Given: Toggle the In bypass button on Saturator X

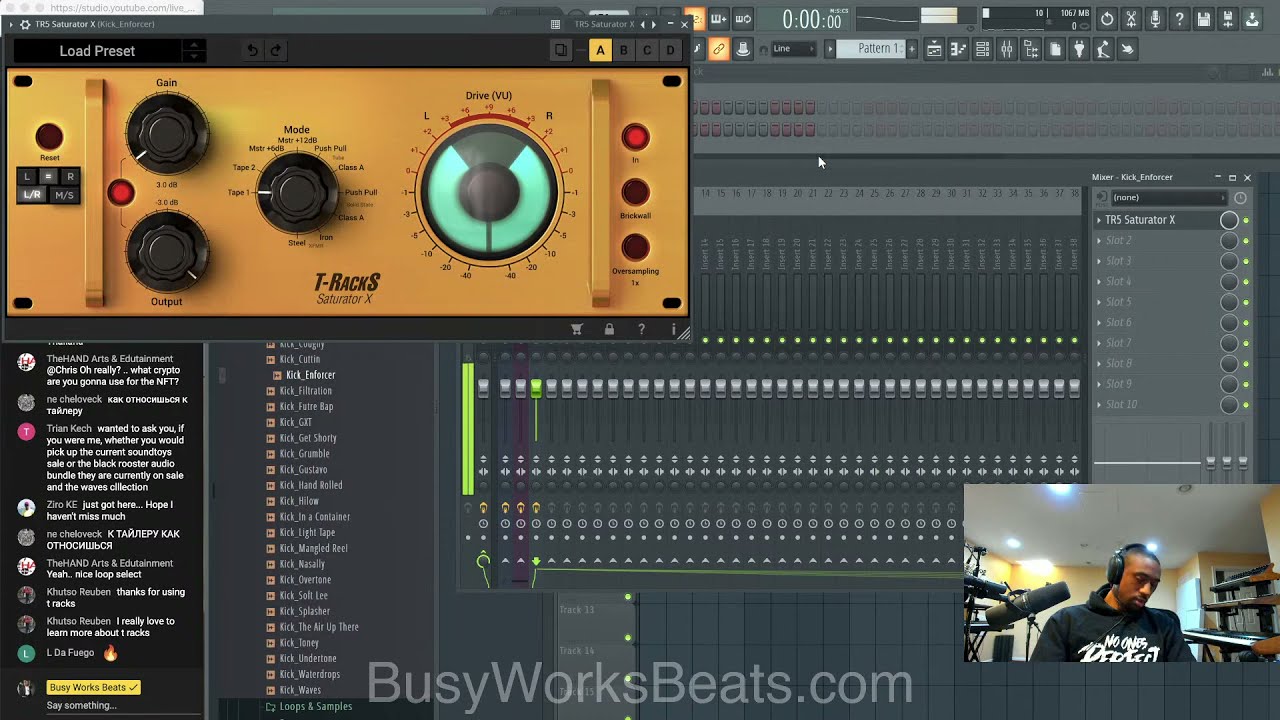Looking at the screenshot, I should pyautogui.click(x=635, y=137).
